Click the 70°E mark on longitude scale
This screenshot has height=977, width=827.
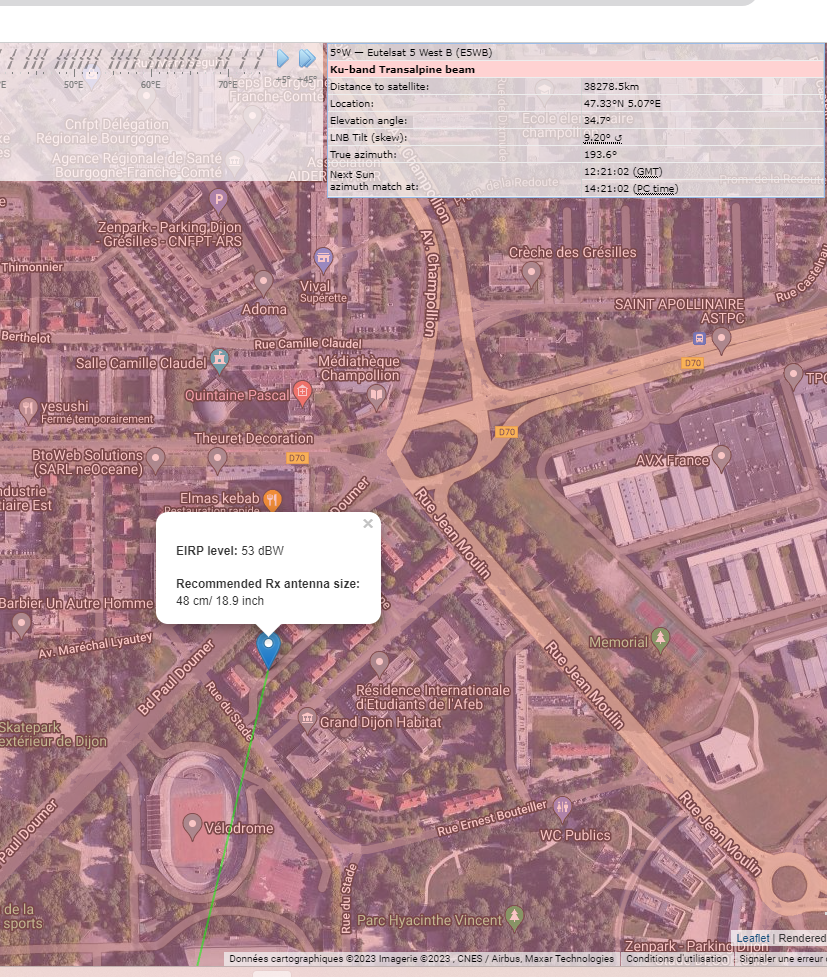pyautogui.click(x=227, y=84)
